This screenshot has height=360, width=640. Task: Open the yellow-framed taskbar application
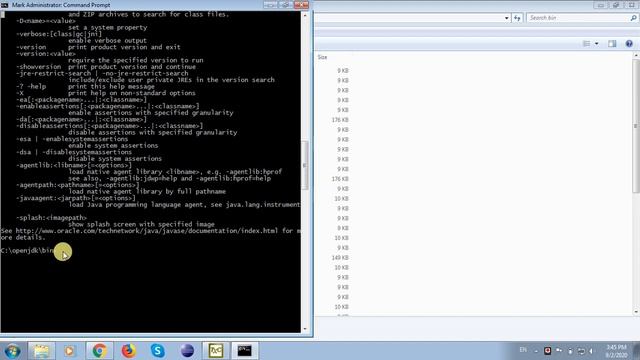pos(216,351)
